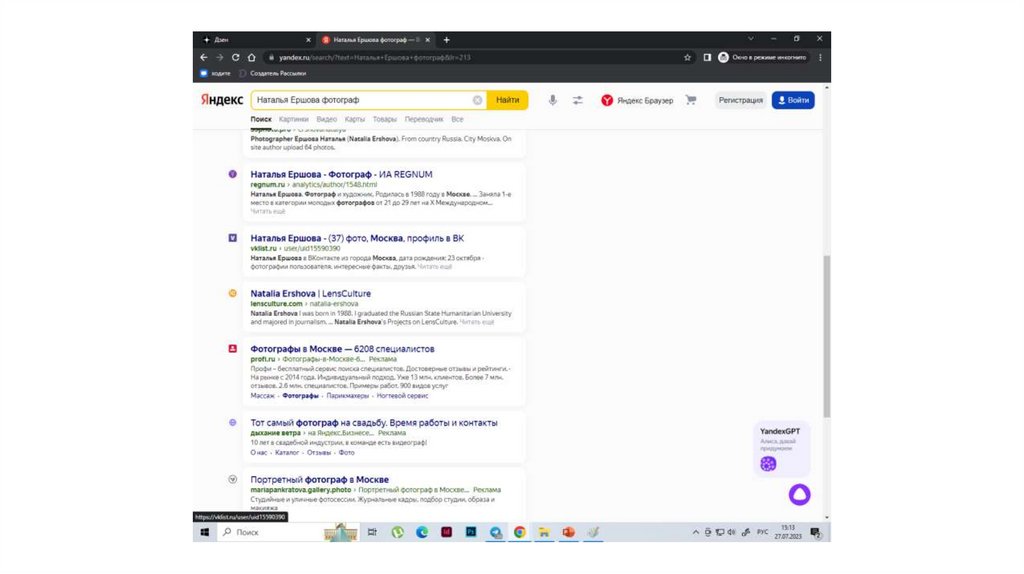Click the vklist.ru result favicon
Image resolution: width=1024 pixels, height=574 pixels.
[x=232, y=238]
